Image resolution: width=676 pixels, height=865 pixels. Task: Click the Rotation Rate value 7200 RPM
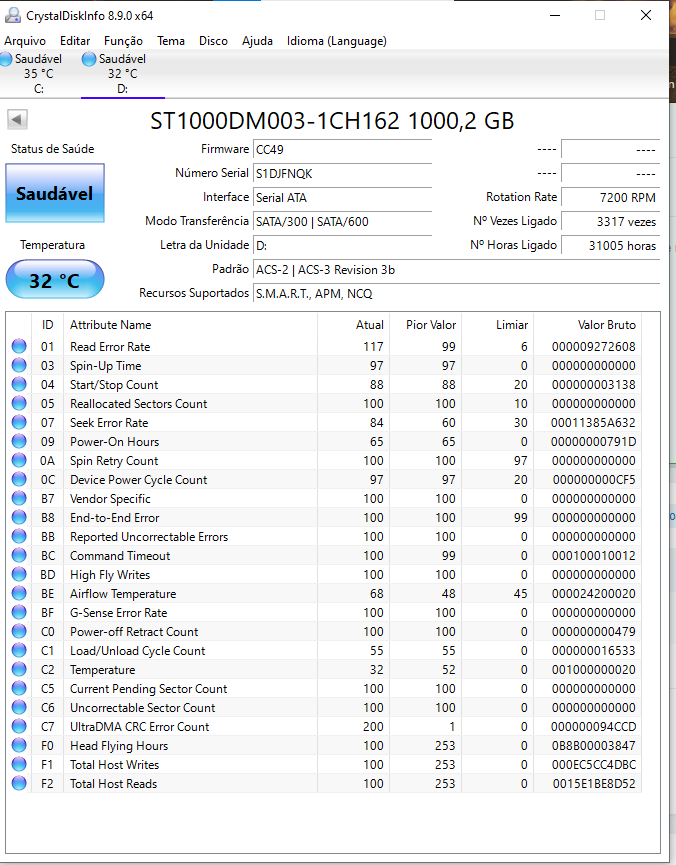610,197
